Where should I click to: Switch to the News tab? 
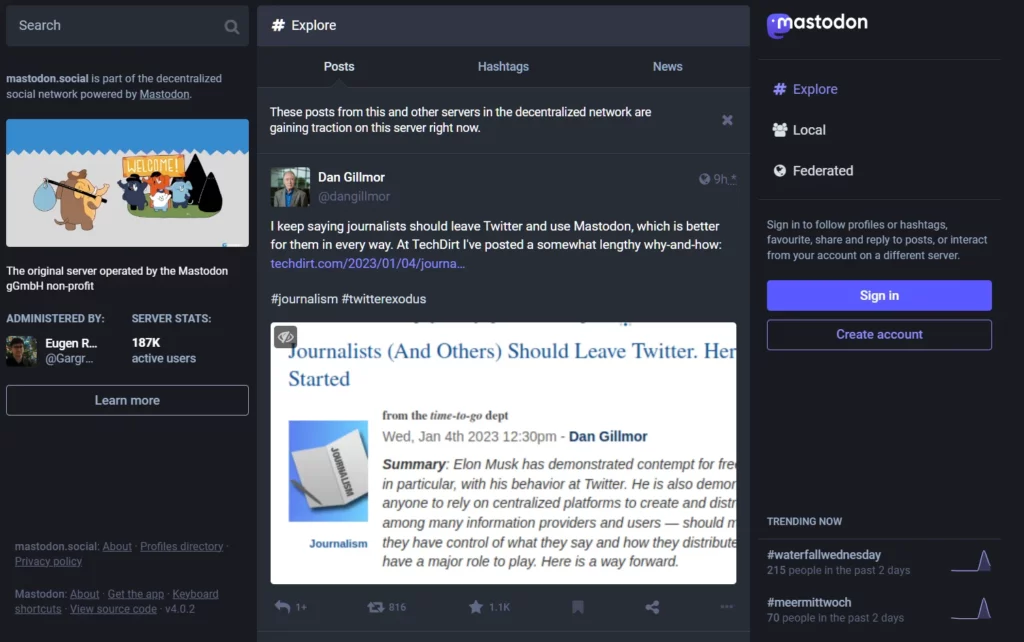click(667, 66)
